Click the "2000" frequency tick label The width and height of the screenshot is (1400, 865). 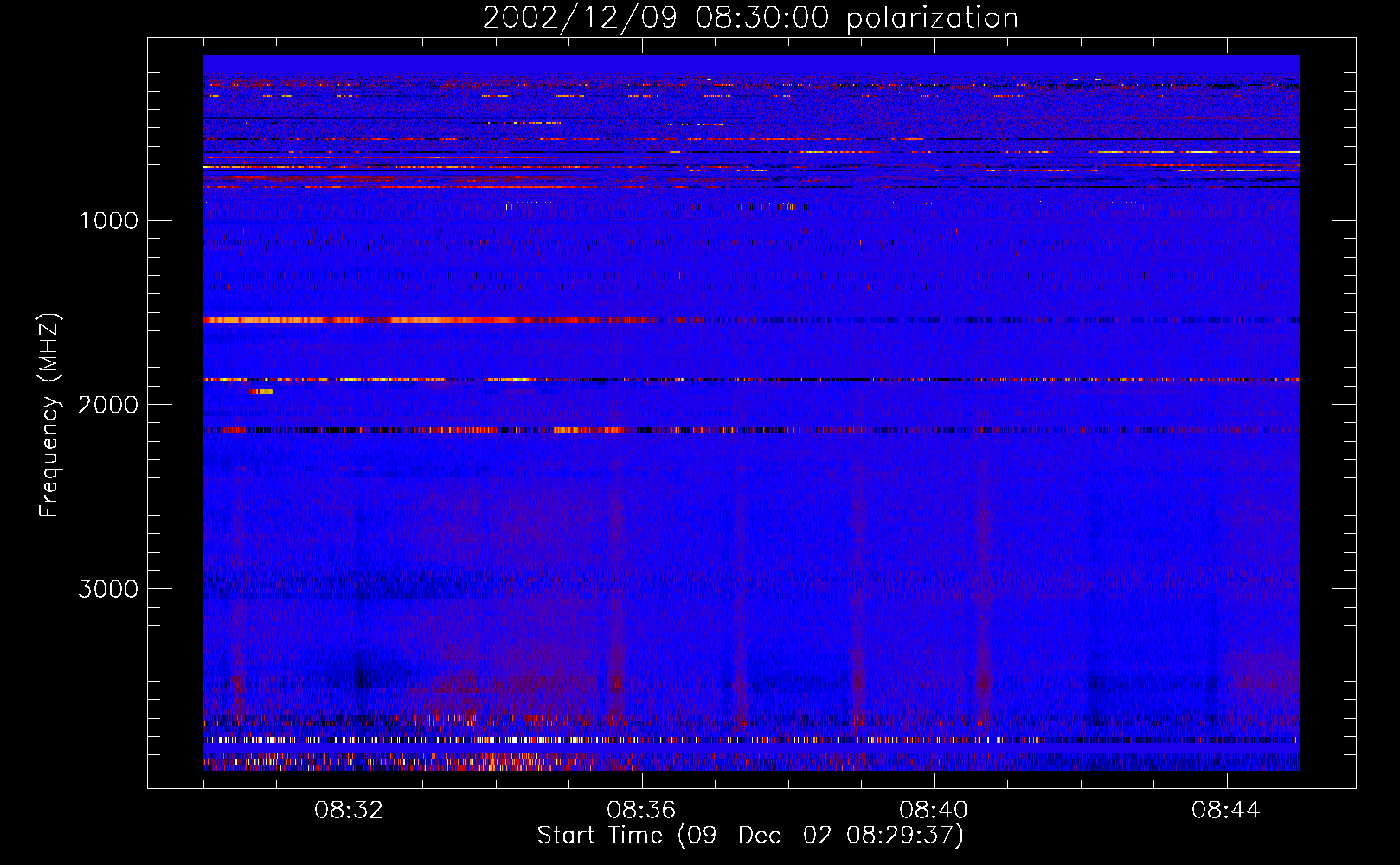(108, 405)
